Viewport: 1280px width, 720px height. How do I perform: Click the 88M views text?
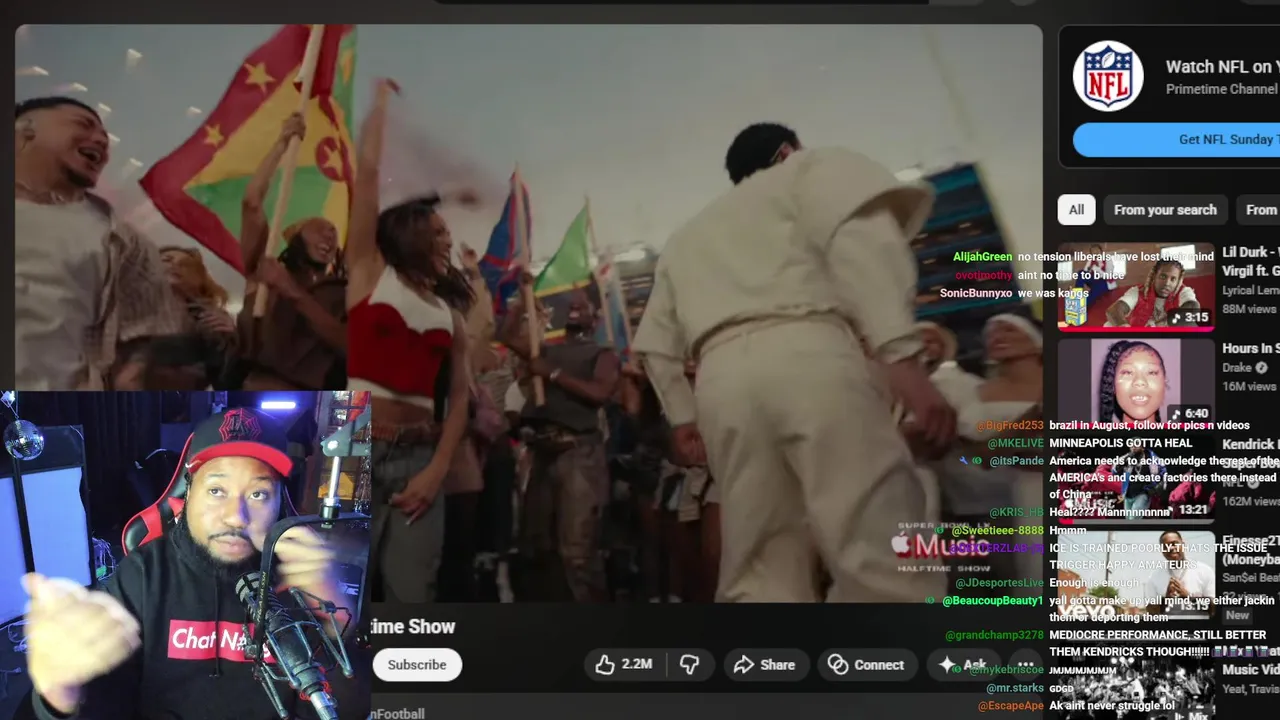pyautogui.click(x=1249, y=310)
